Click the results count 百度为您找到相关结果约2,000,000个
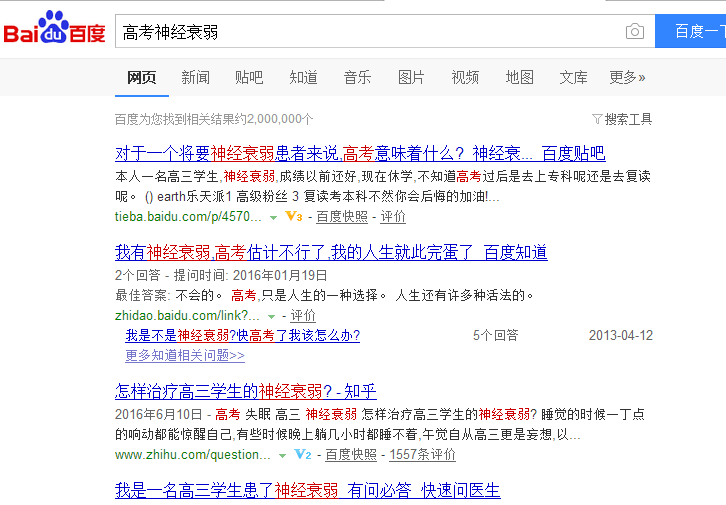Viewport: 726px width, 505px height. [x=214, y=119]
